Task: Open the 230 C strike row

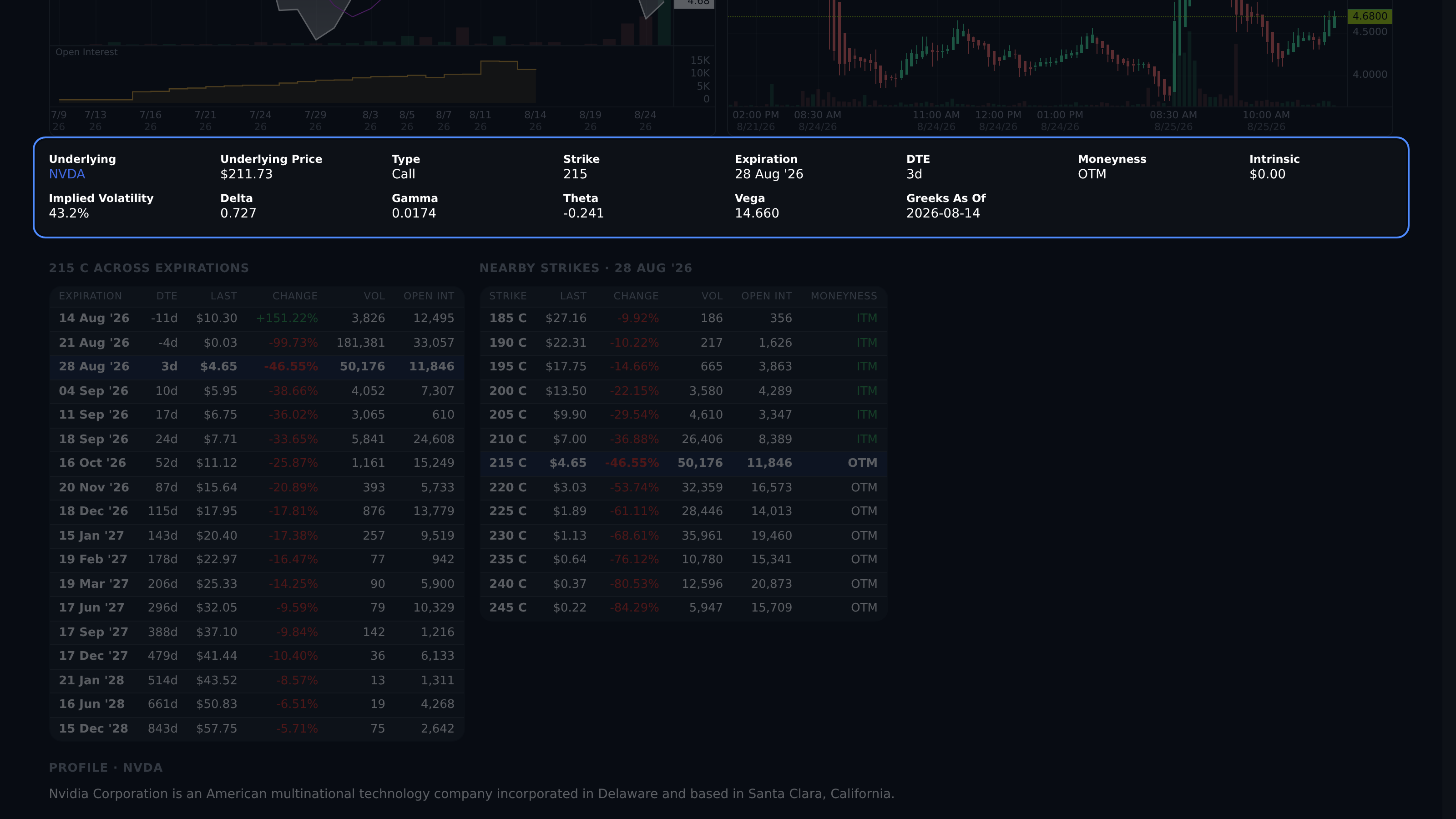Action: pos(683,535)
